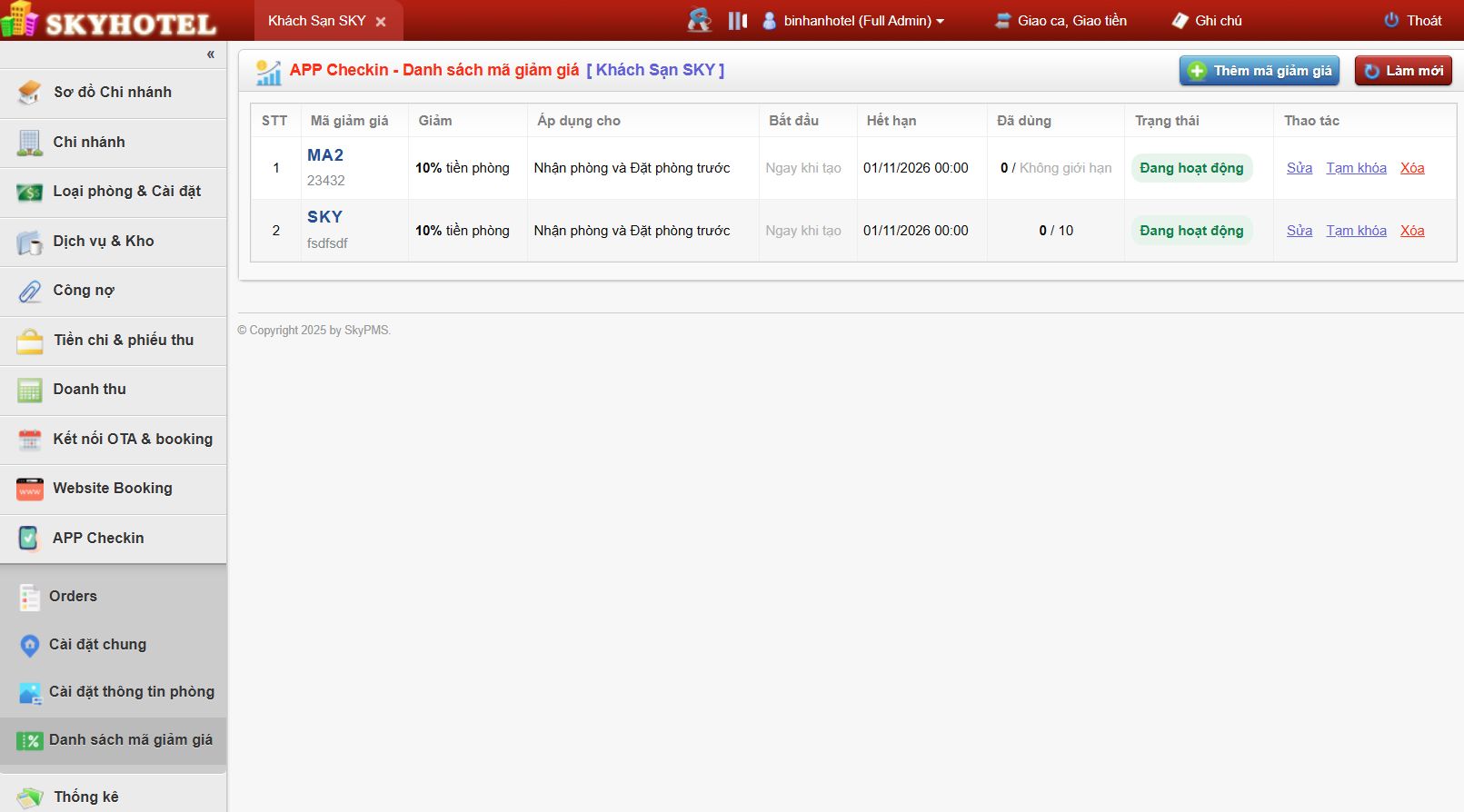Open the binhanhotel (Full Admin) dropdown
Viewport: 1464px width, 812px height.
tap(853, 21)
